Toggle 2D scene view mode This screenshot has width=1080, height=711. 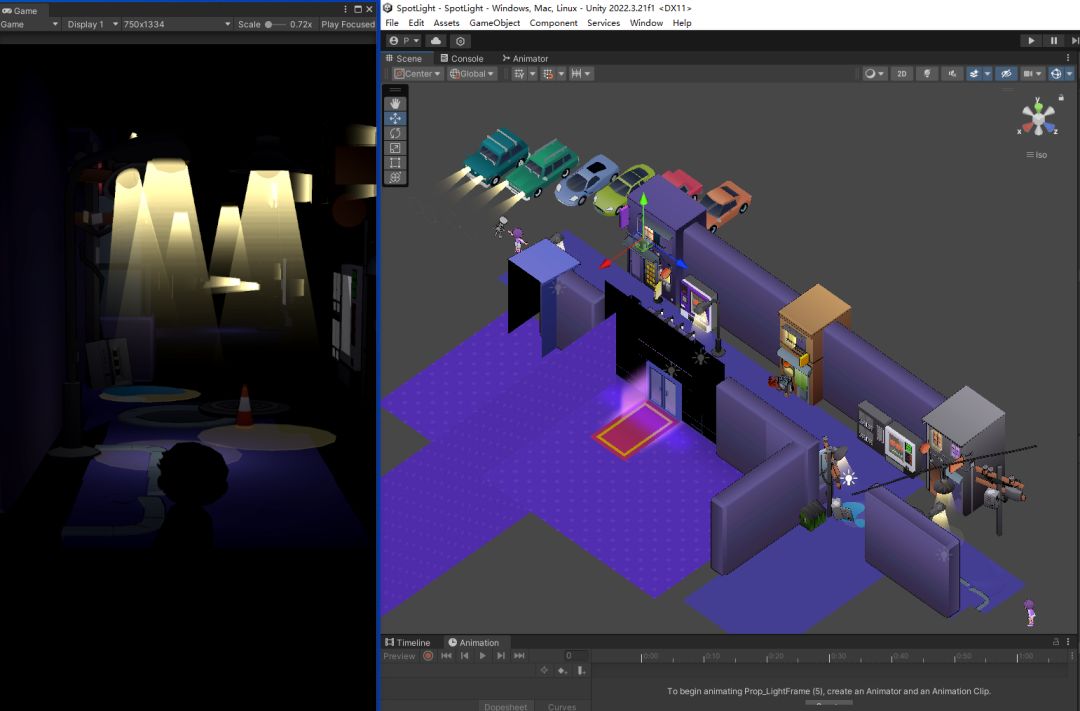tap(902, 74)
